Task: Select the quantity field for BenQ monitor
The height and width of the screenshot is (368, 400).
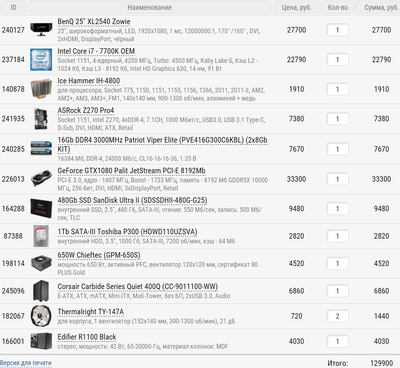Action: [337, 30]
